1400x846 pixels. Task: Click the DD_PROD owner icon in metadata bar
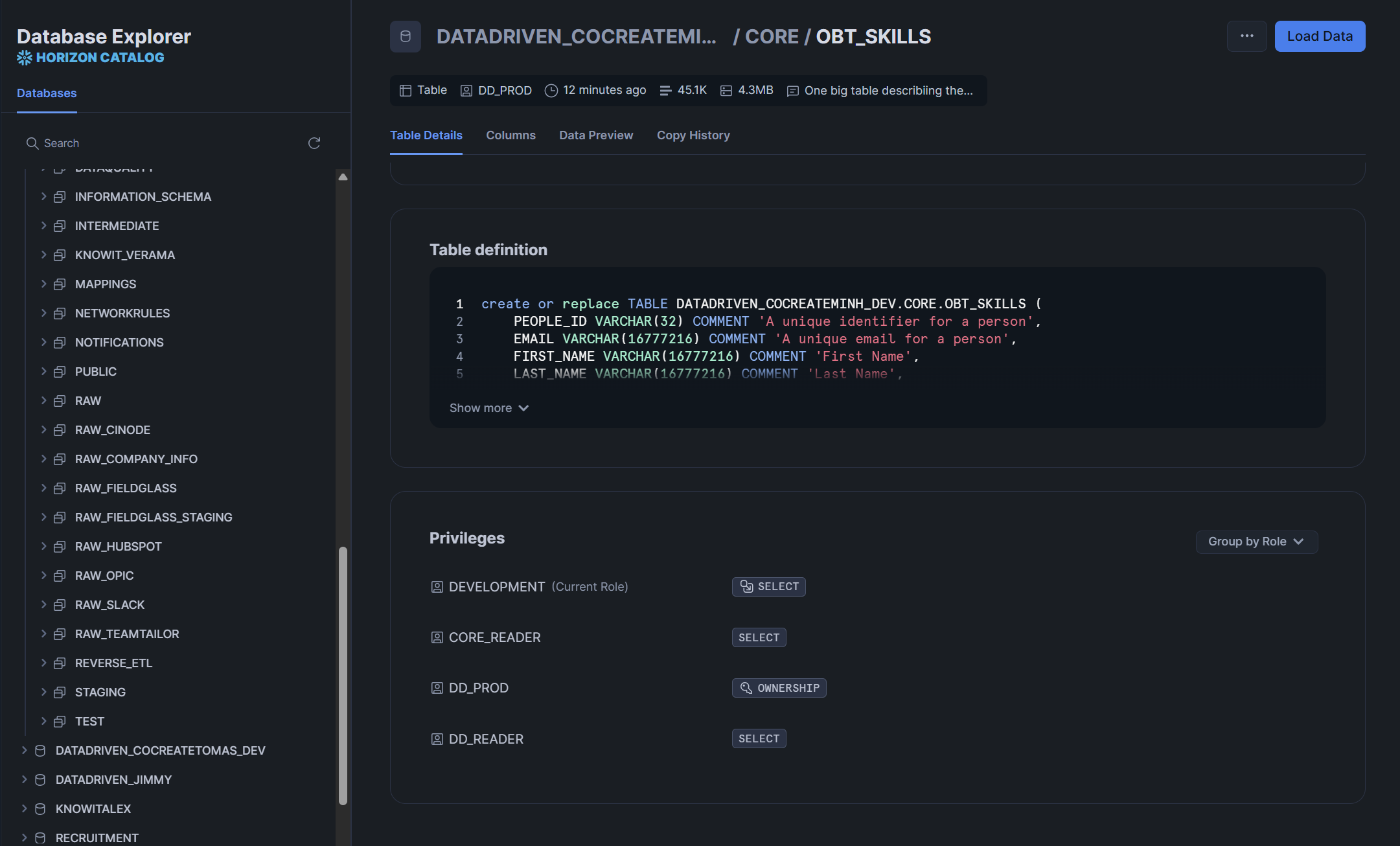point(465,91)
